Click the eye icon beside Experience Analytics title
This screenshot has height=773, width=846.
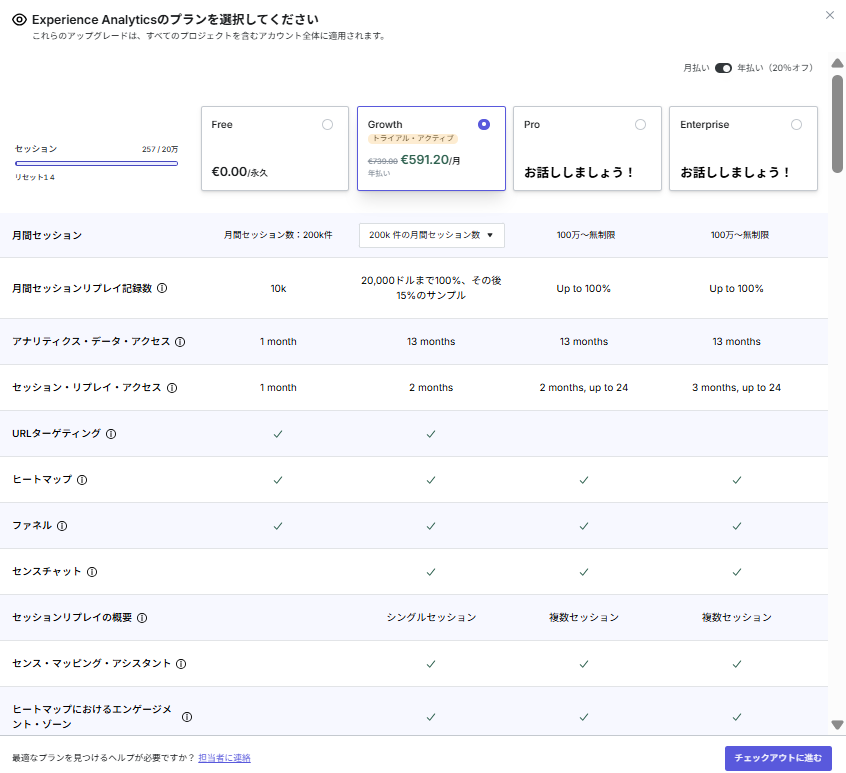point(19,20)
